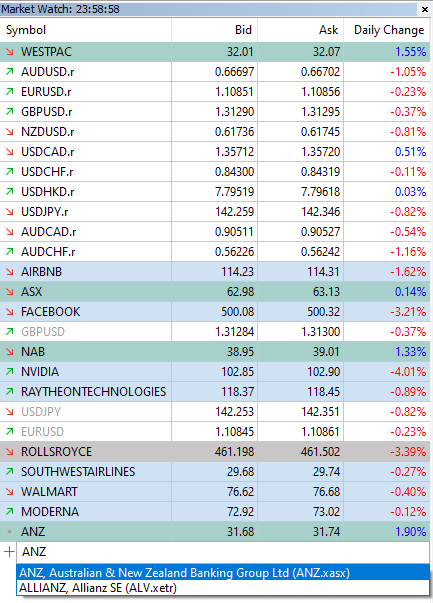Screen dimensions: 433x603
Task: Click the down arrow icon beside AIRBNB
Action: pyautogui.click(x=10, y=272)
